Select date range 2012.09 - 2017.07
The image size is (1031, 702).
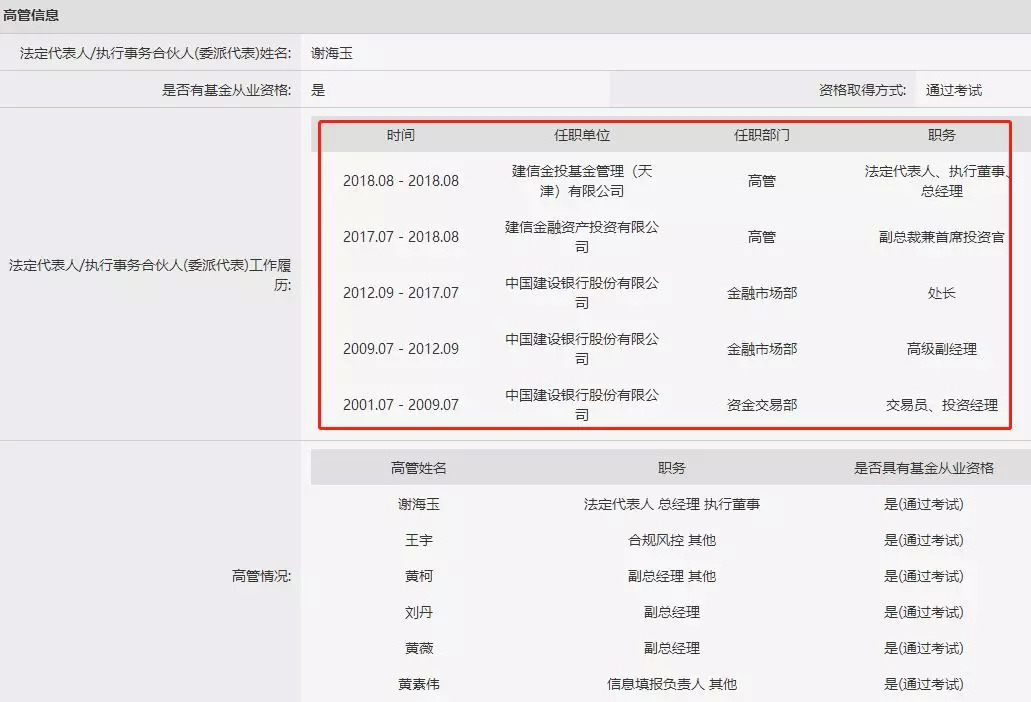point(400,292)
